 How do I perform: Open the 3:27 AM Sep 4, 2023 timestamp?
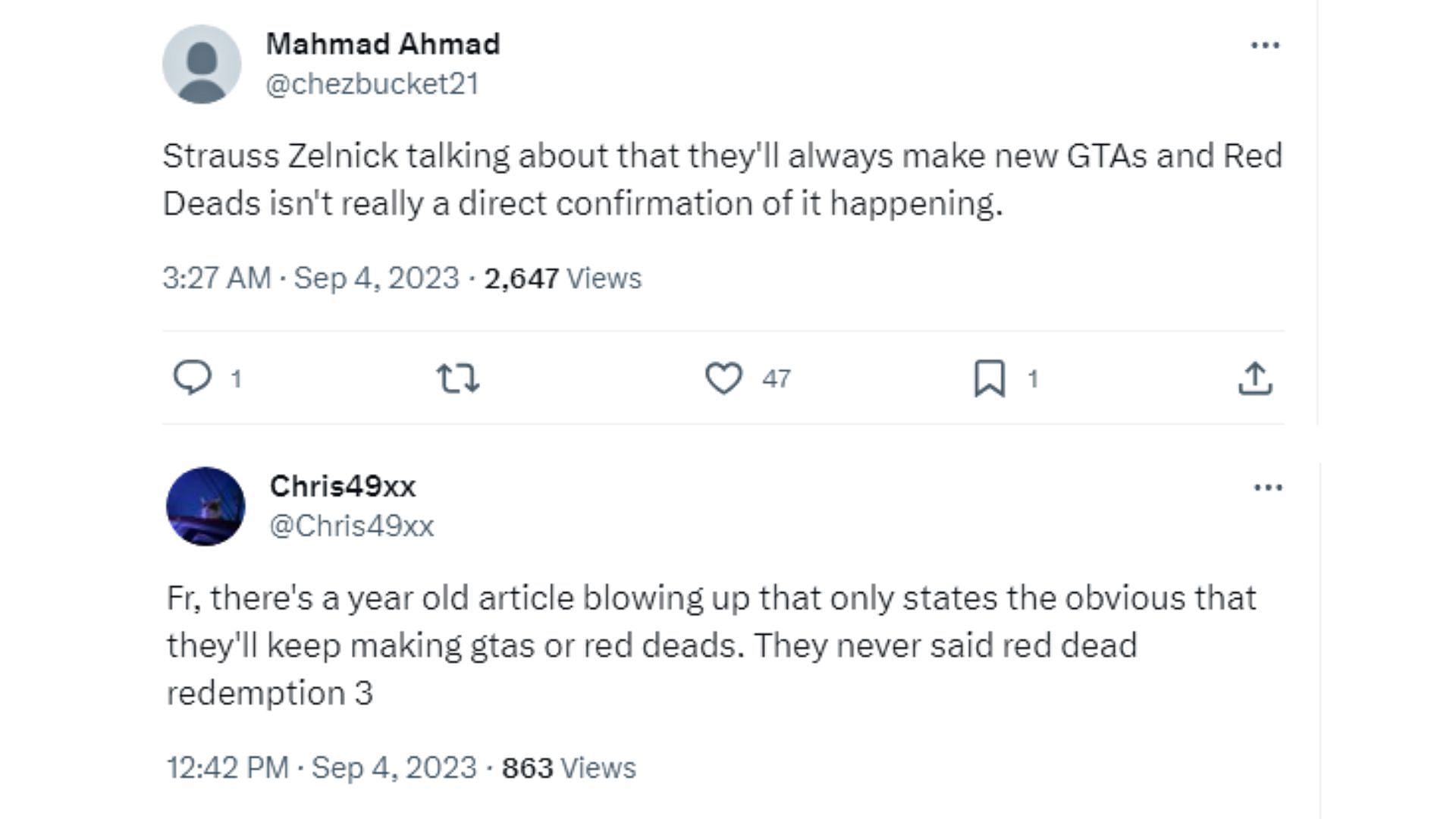[x=311, y=278]
